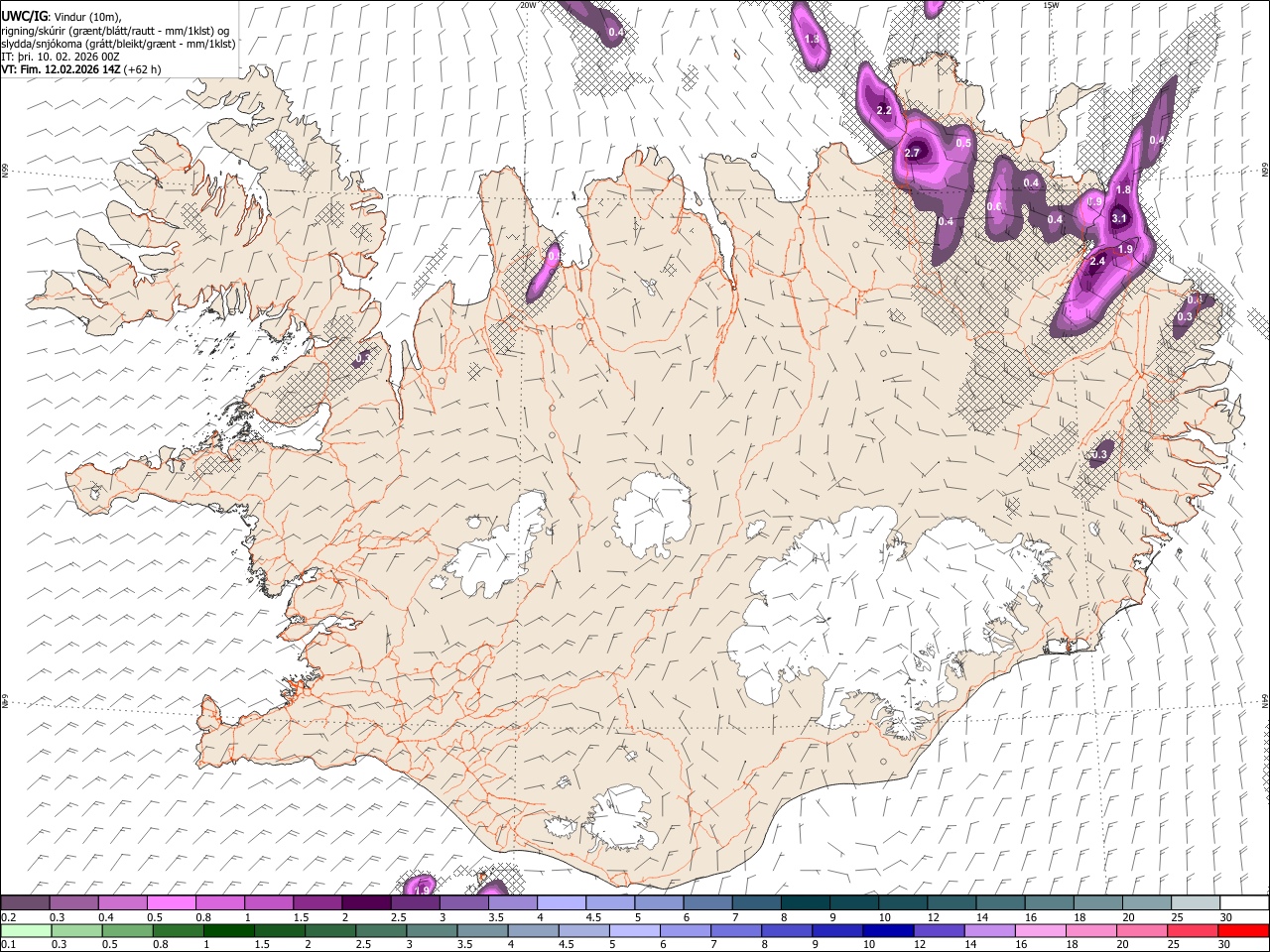Click the initial time 'IT: þri. 10. 02. 2026 00Z'
Image resolution: width=1270 pixels, height=952 pixels.
61,57
